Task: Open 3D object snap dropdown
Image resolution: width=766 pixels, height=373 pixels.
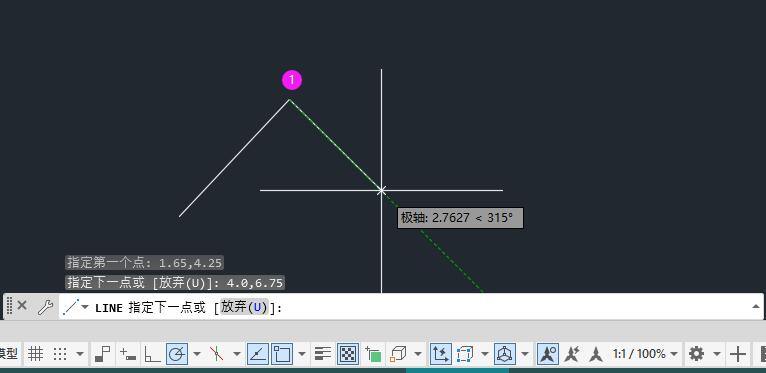Action: pyautogui.click(x=418, y=353)
